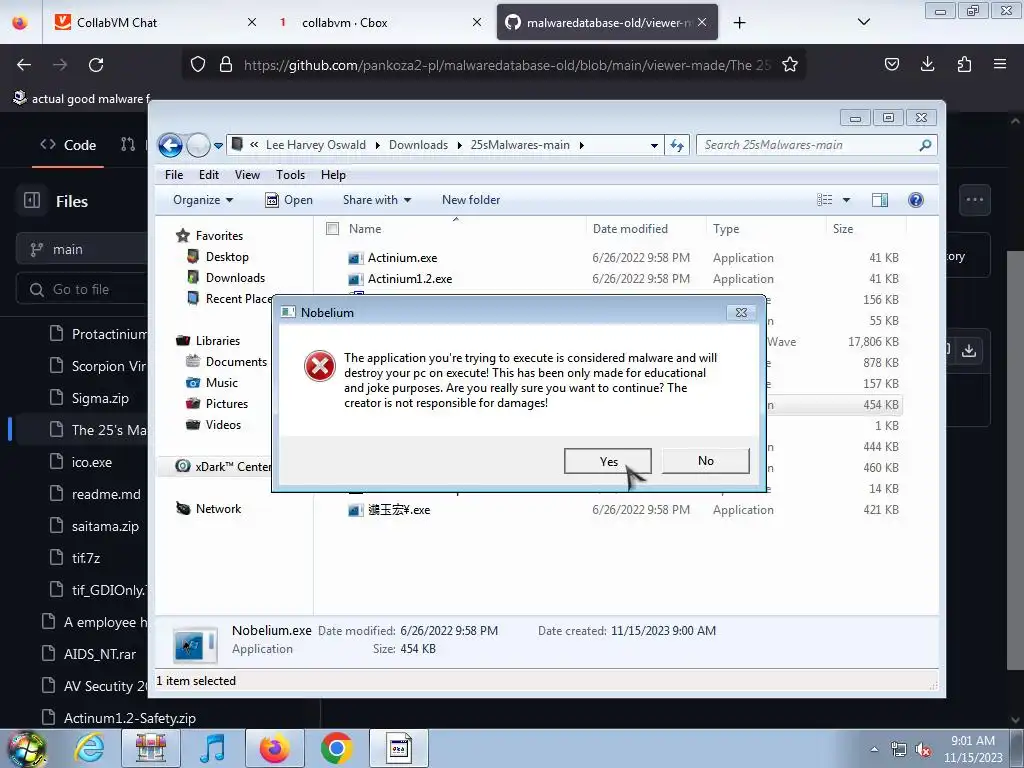Open Windows Start menu
This screenshot has height=768, width=1024.
point(27,748)
